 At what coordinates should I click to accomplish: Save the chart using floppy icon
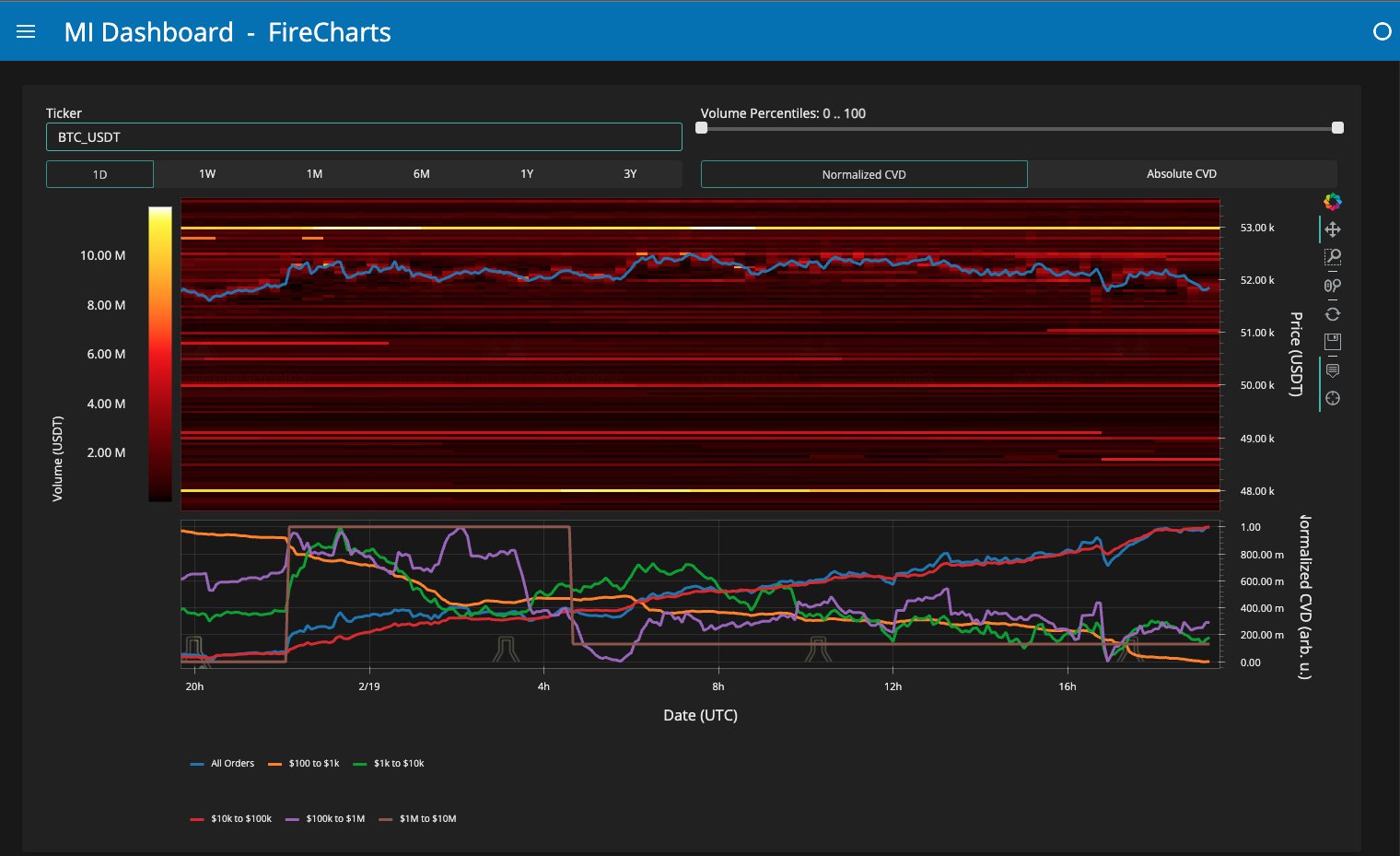(1332, 342)
